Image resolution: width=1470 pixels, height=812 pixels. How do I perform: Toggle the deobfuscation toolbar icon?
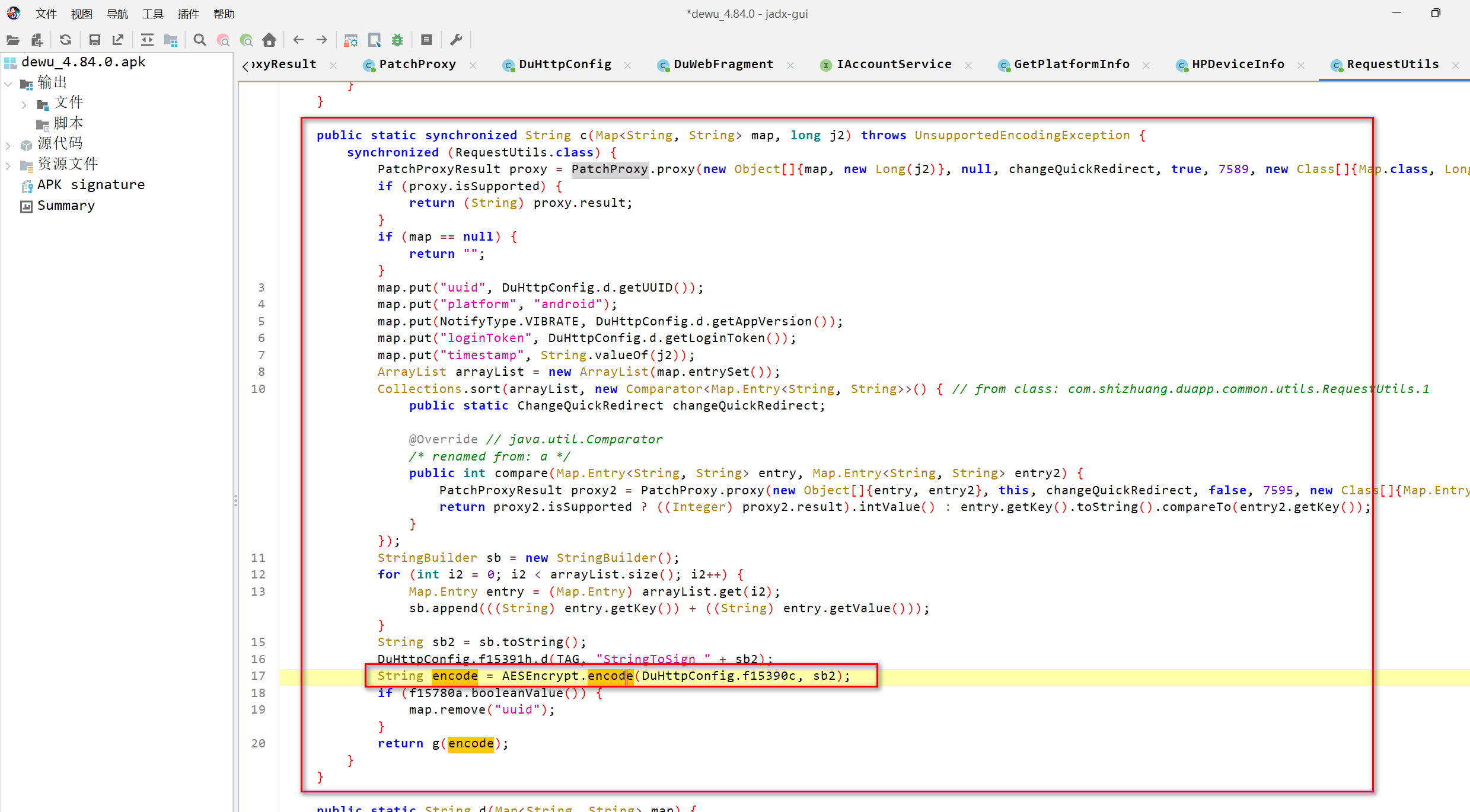click(351, 40)
